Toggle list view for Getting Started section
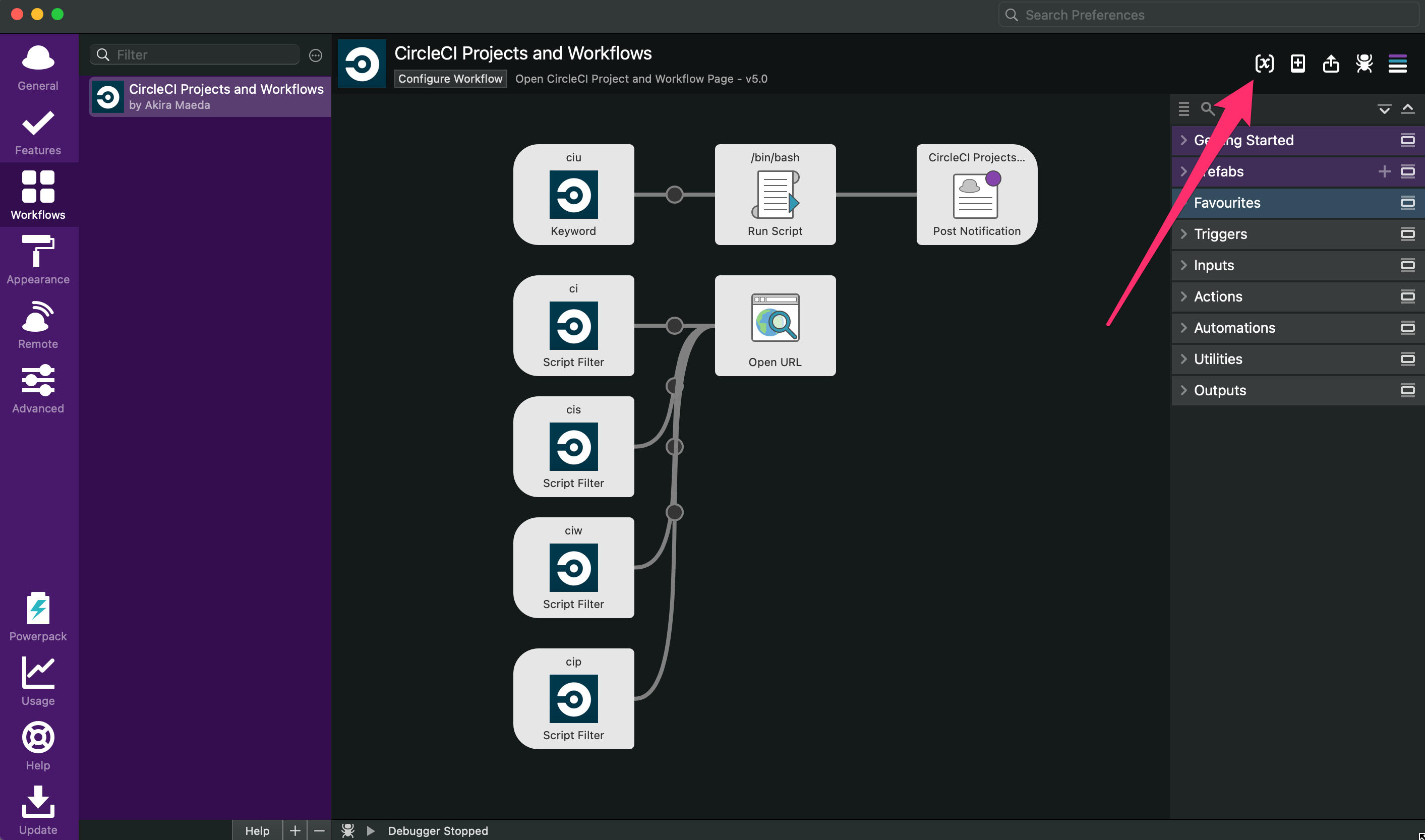The image size is (1425, 840). [1407, 140]
